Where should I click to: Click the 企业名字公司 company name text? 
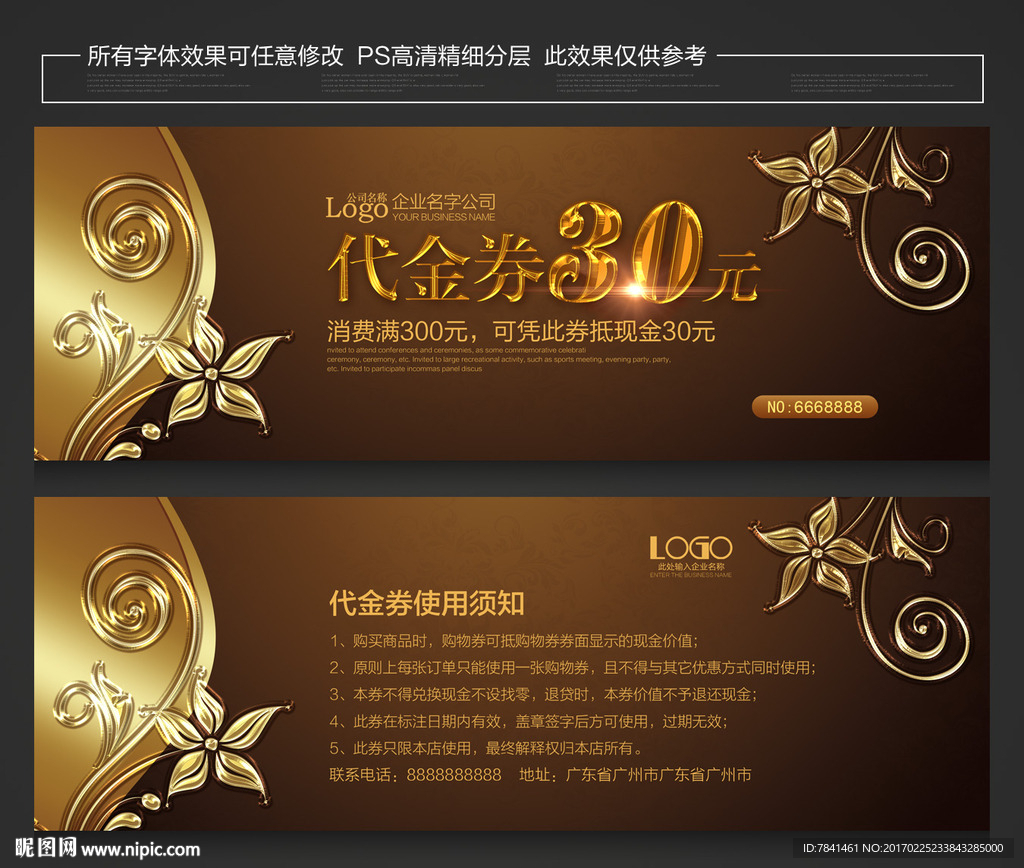pyautogui.click(x=443, y=202)
